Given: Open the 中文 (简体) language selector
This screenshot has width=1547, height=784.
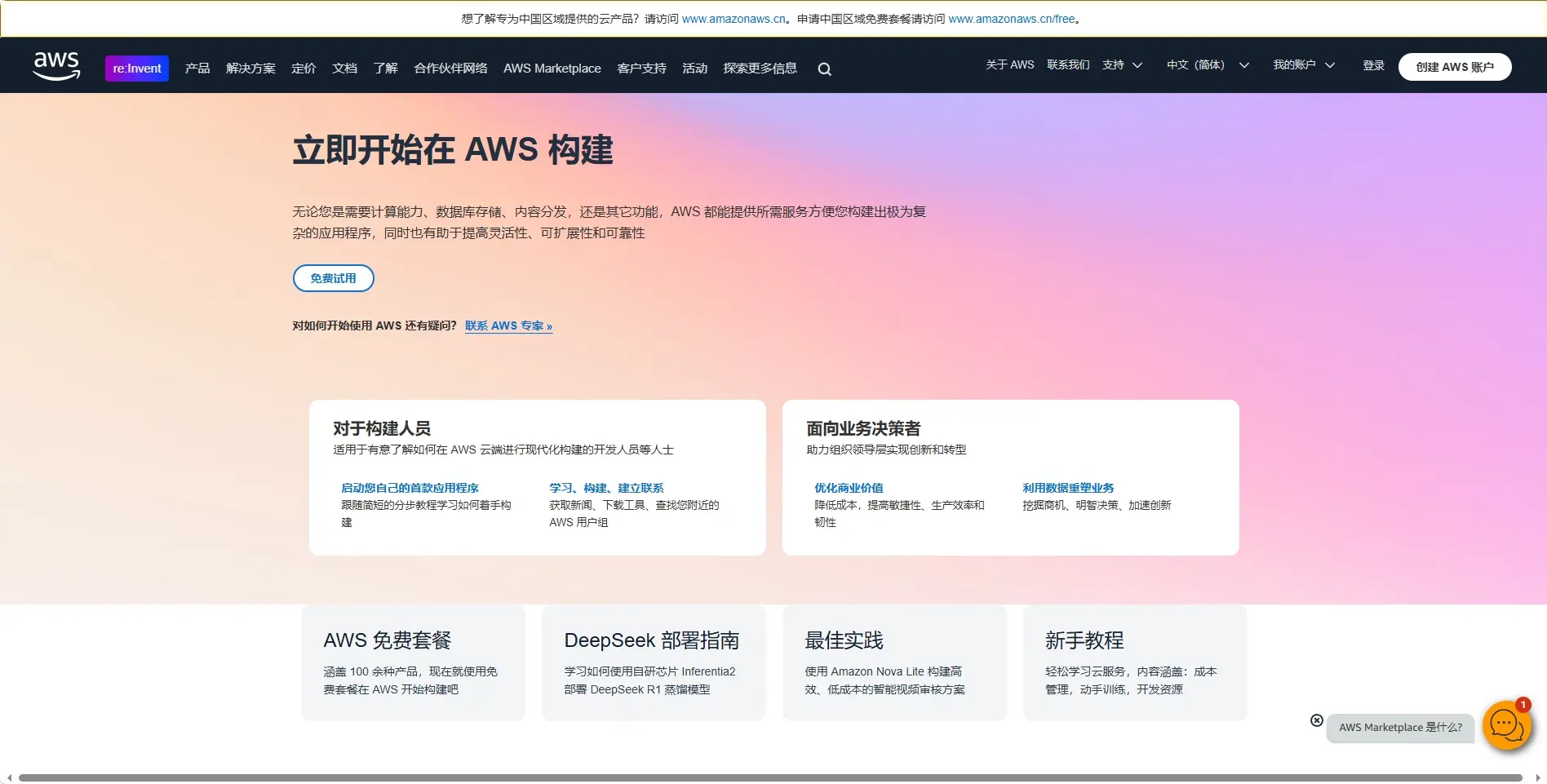Looking at the screenshot, I should click(x=1207, y=65).
